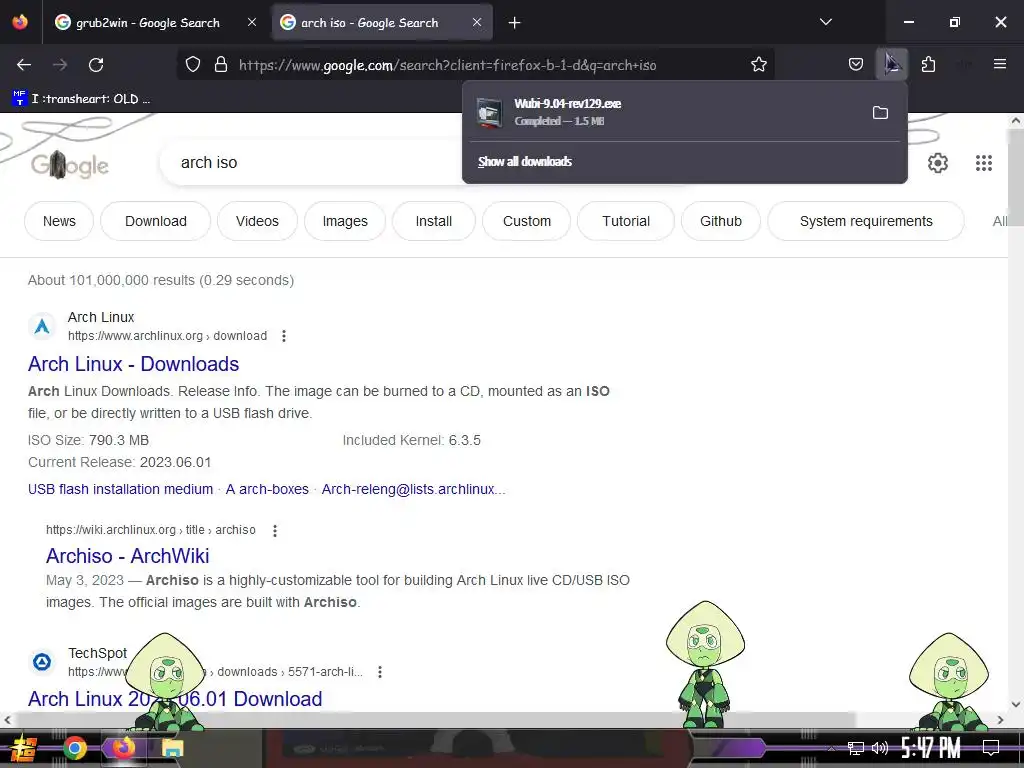Save page to Pocket icon
The width and height of the screenshot is (1024, 768).
tap(856, 65)
